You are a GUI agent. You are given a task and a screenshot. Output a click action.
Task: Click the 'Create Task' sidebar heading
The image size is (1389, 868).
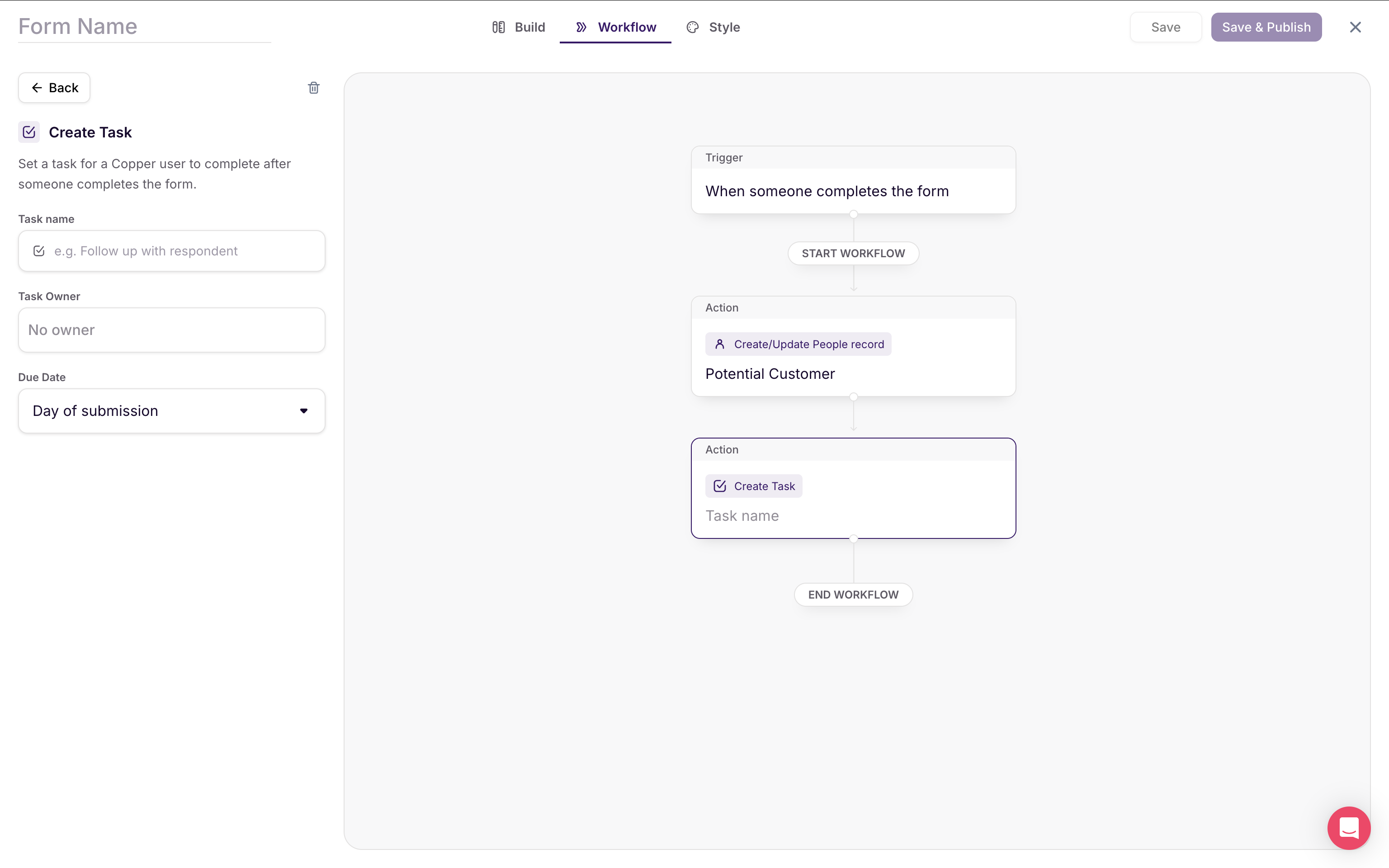click(x=90, y=132)
